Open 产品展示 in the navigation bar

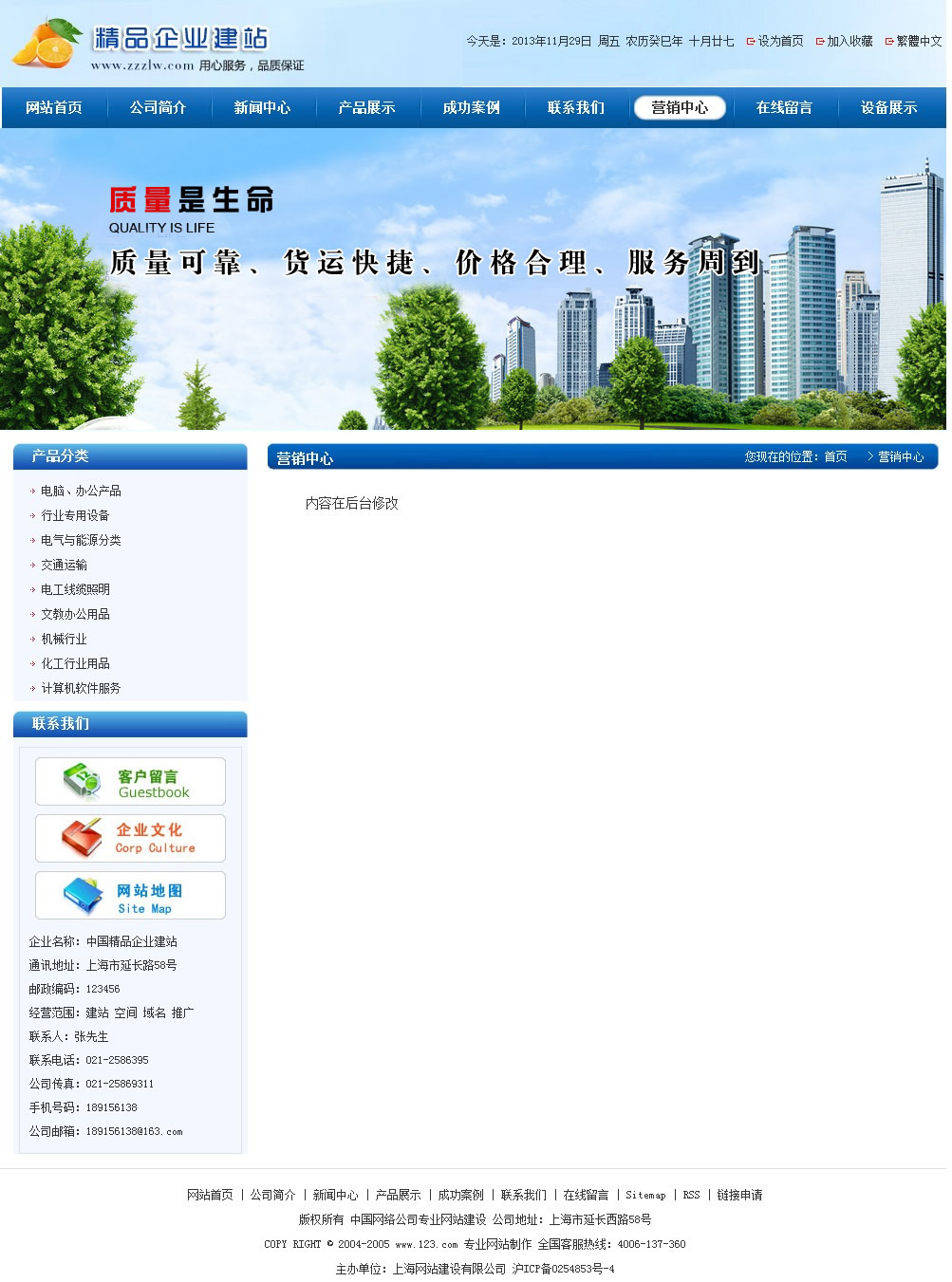pyautogui.click(x=366, y=108)
